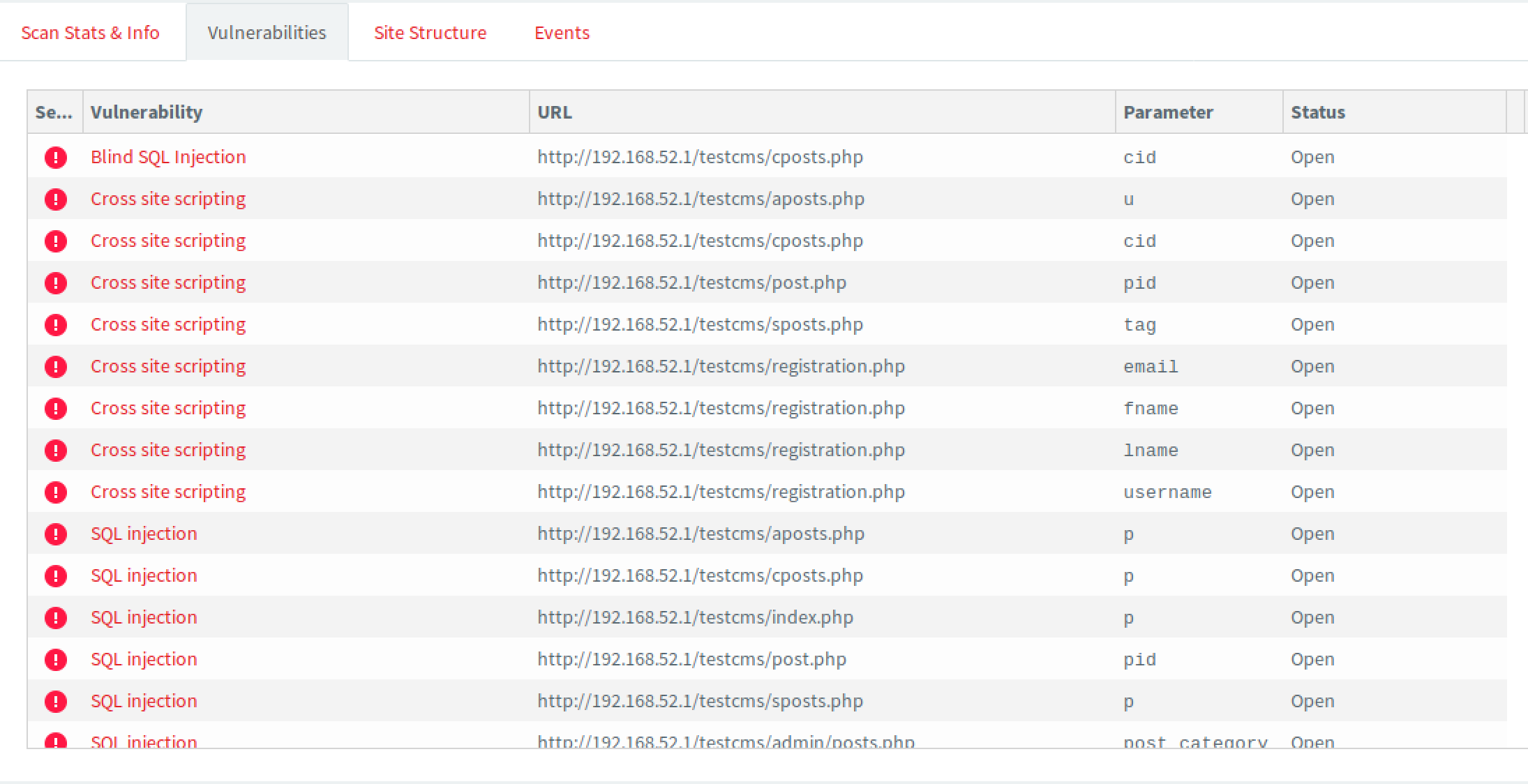Viewport: 1528px width, 784px height.
Task: Click severity icon in registration.php fname row
Action: click(x=56, y=408)
